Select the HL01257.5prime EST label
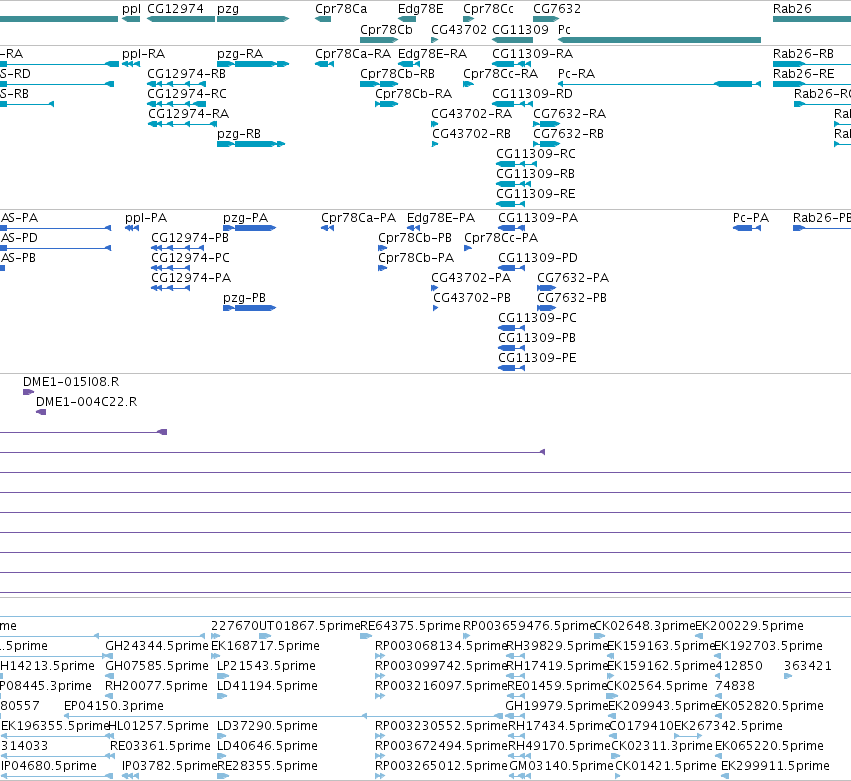 point(158,727)
